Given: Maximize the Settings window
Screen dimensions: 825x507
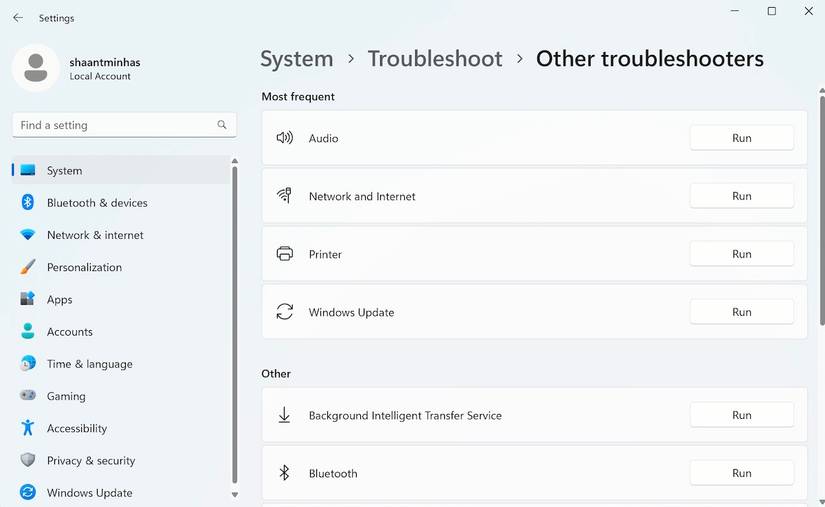Looking at the screenshot, I should tap(771, 11).
